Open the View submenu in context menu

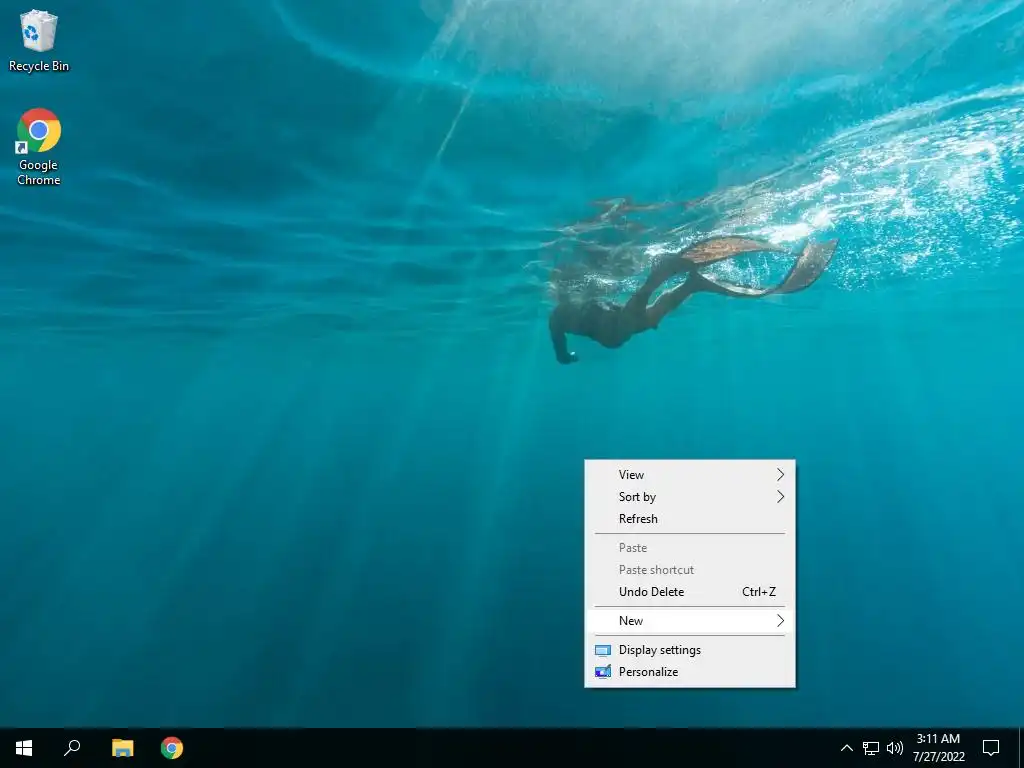tap(690, 475)
